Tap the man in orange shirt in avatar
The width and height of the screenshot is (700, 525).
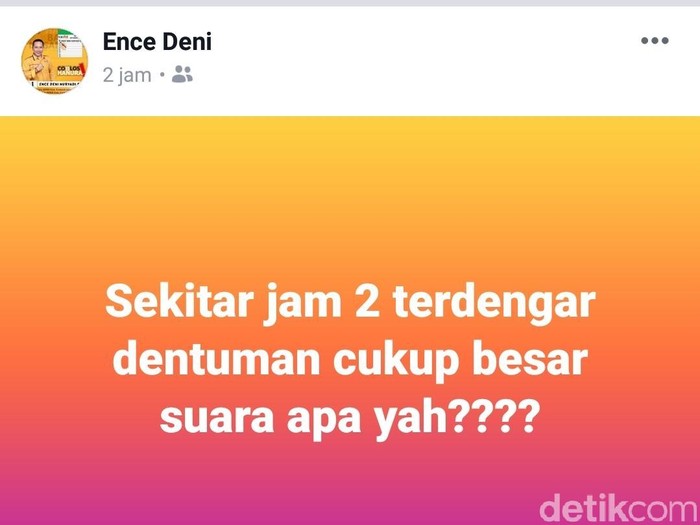[38, 61]
